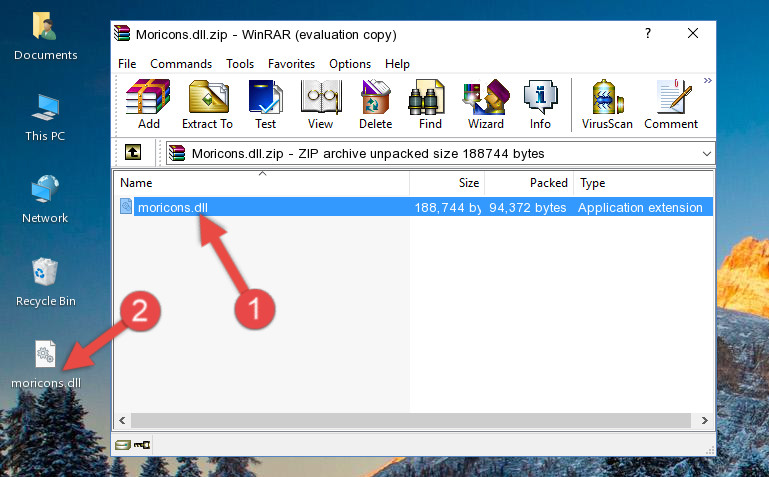This screenshot has width=769, height=477.
Task: Open the Options menu
Action: [x=349, y=64]
